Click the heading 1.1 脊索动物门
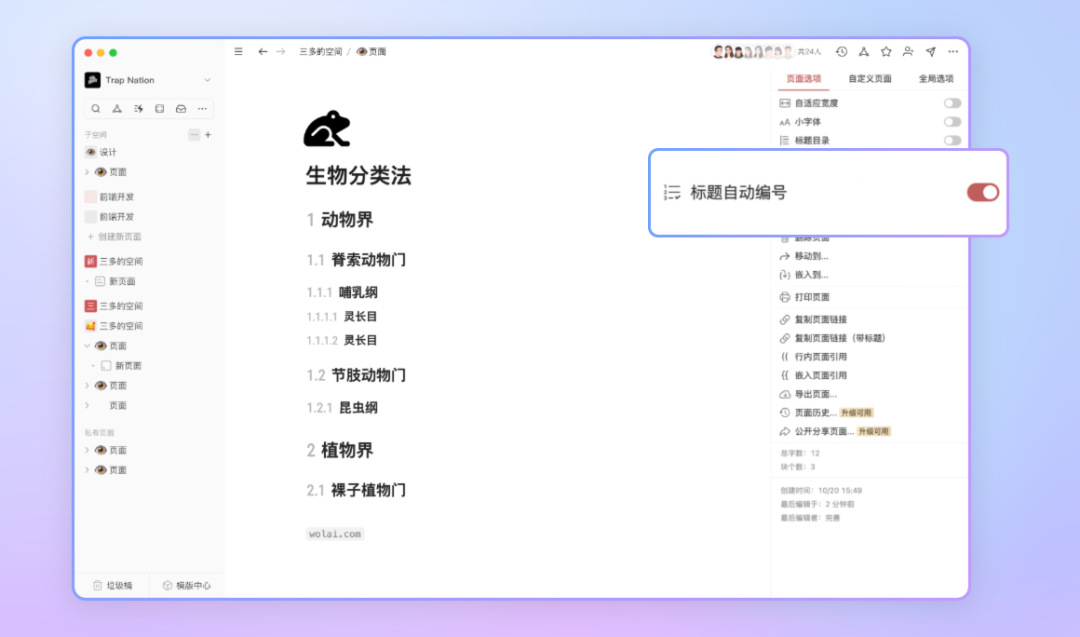 [356, 260]
